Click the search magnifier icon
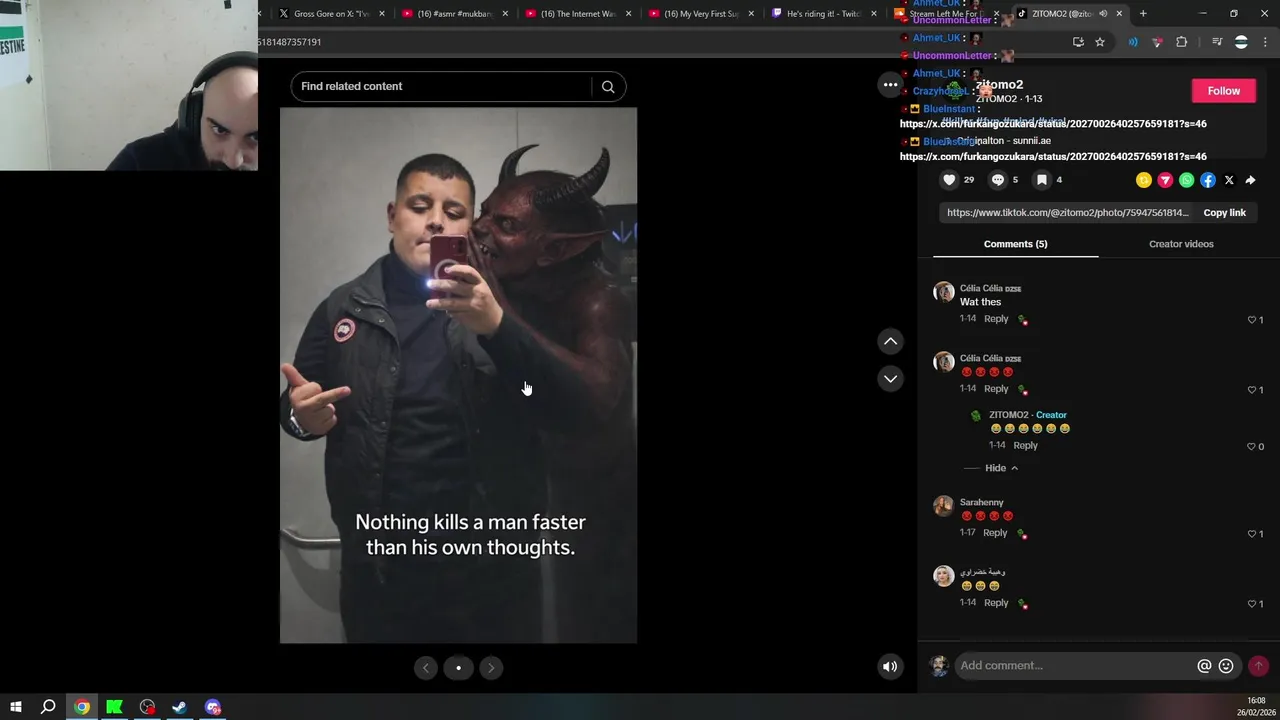 [608, 86]
